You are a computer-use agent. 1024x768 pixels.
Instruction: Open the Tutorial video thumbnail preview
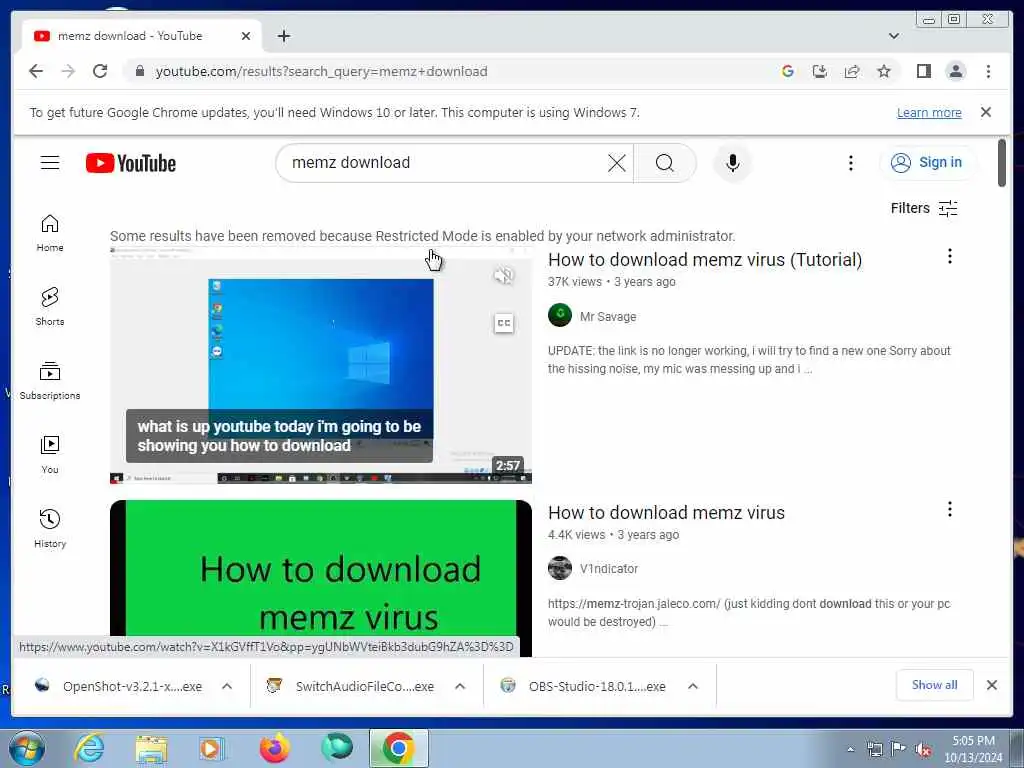(321, 366)
